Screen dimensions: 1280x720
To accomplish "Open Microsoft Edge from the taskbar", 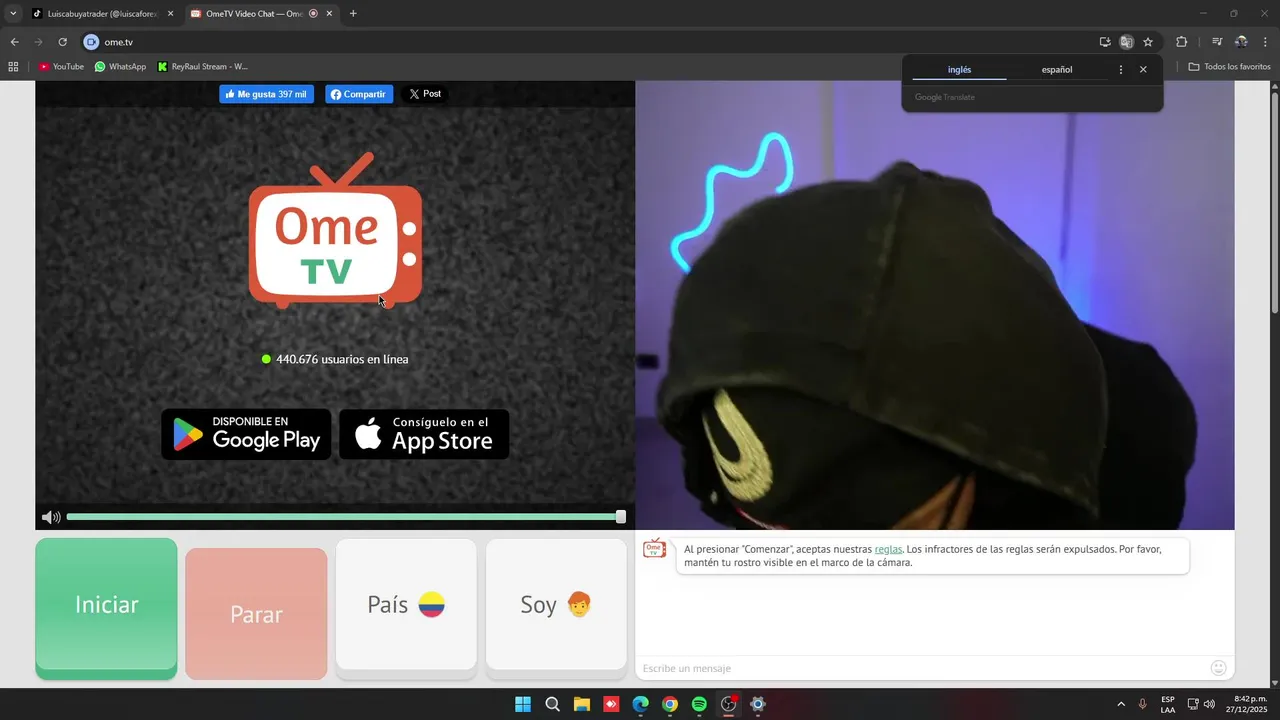I will (640, 704).
